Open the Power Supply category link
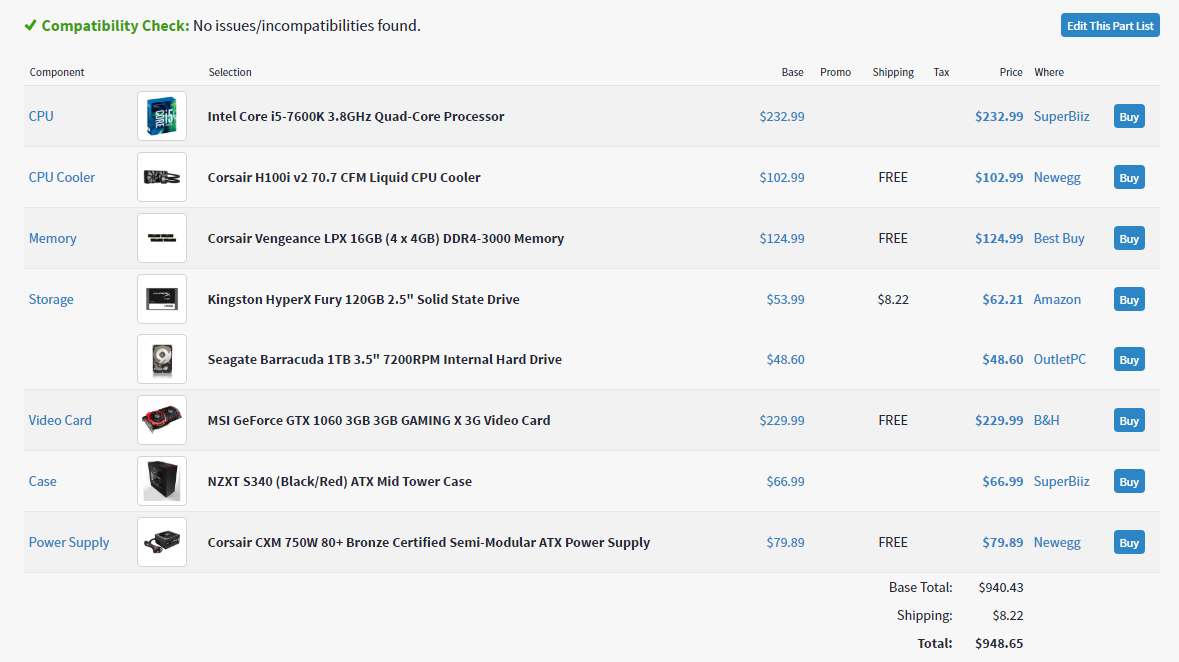1179x662 pixels. click(x=69, y=543)
